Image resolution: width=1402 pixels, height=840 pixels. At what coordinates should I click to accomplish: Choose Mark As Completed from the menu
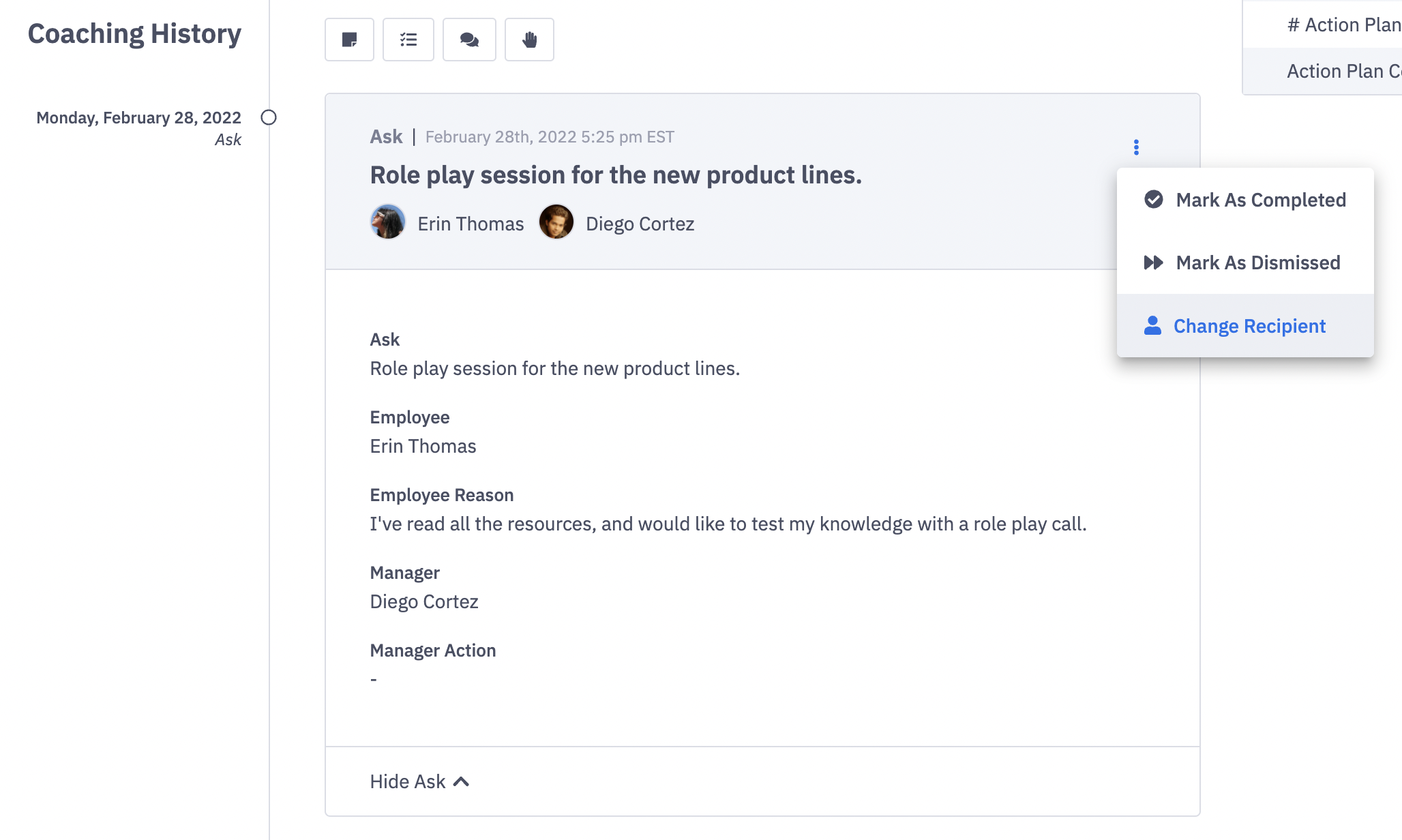coord(1261,200)
